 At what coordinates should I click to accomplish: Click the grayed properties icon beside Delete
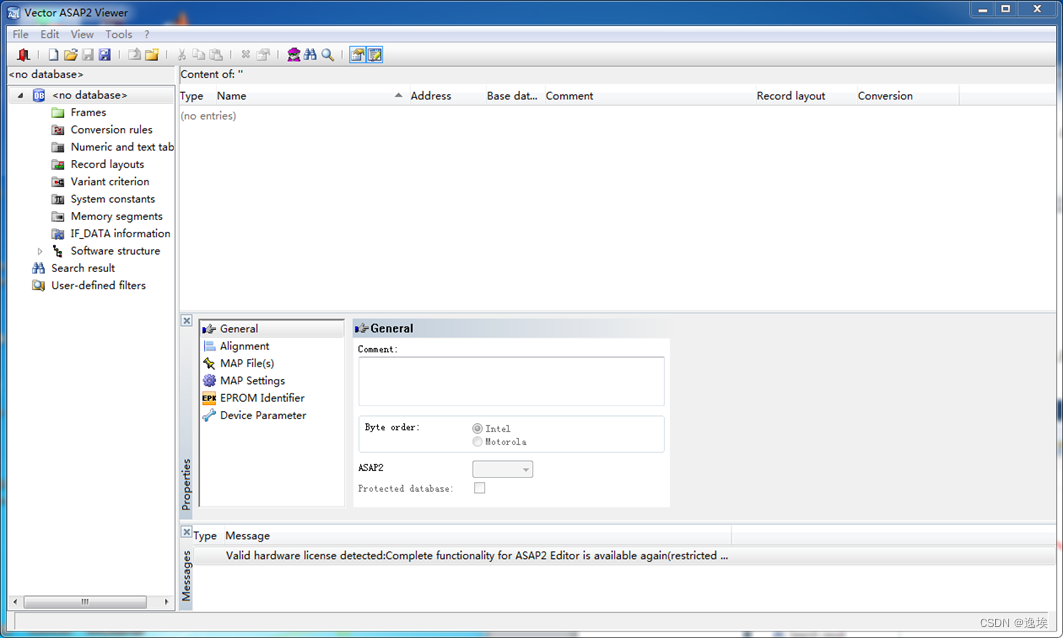(263, 55)
